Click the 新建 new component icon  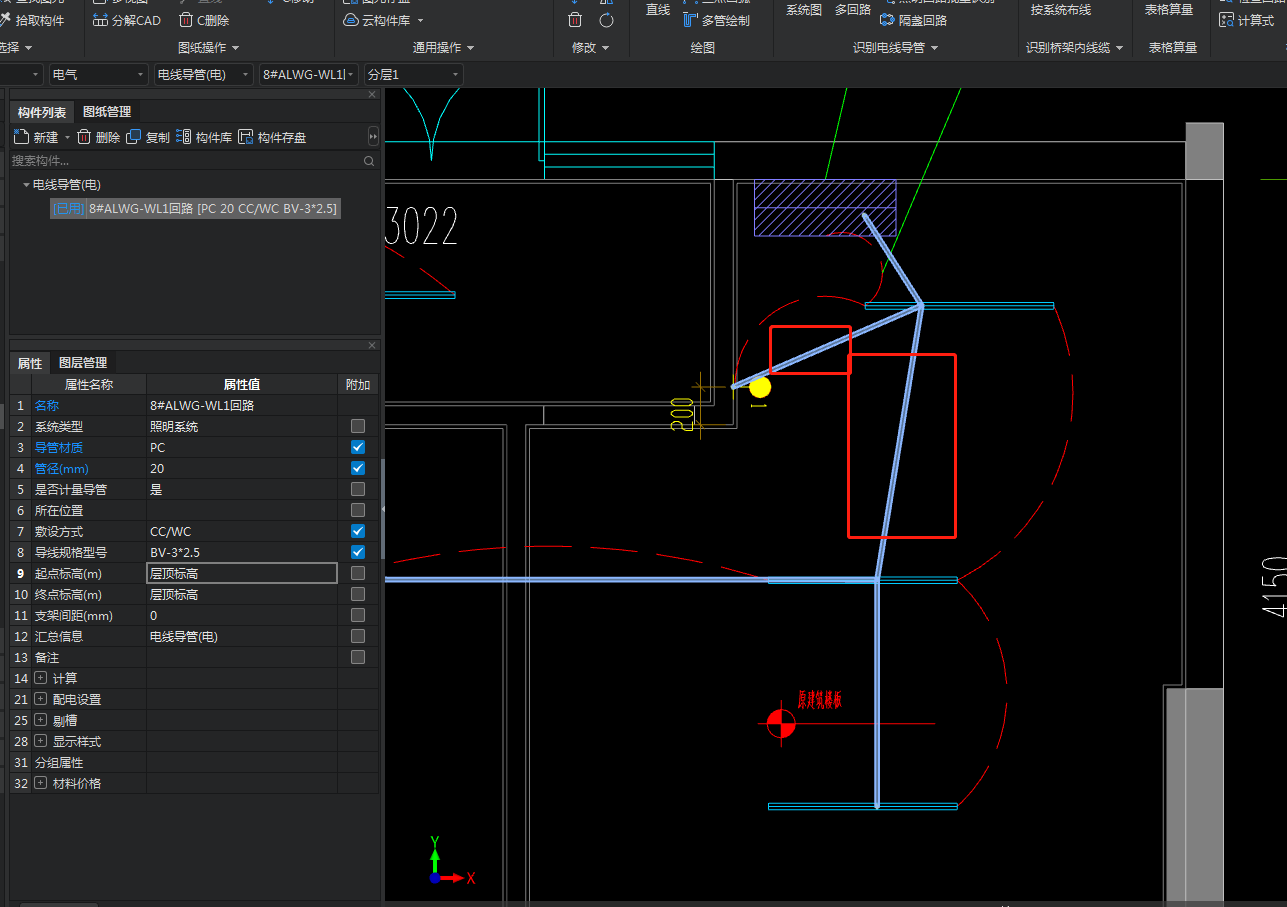coord(21,137)
